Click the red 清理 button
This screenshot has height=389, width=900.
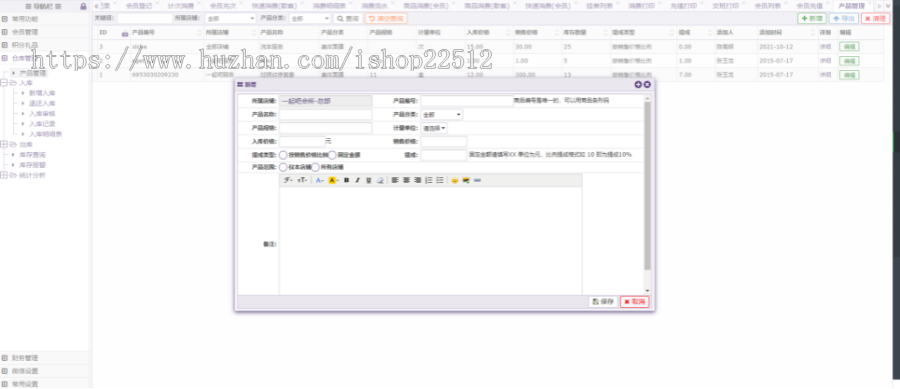click(x=876, y=18)
